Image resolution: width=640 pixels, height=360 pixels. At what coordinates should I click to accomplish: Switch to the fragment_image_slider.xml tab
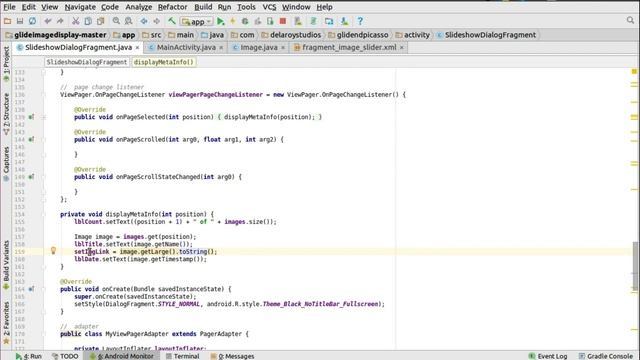tap(349, 47)
